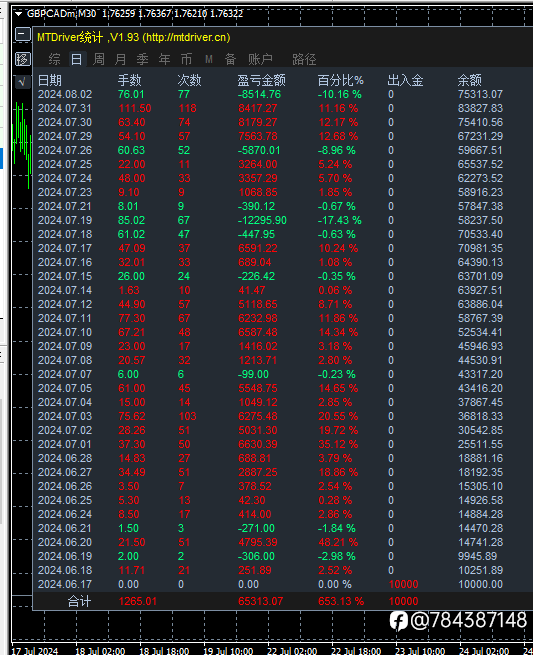Click the percentage 12.68 %

338,137
